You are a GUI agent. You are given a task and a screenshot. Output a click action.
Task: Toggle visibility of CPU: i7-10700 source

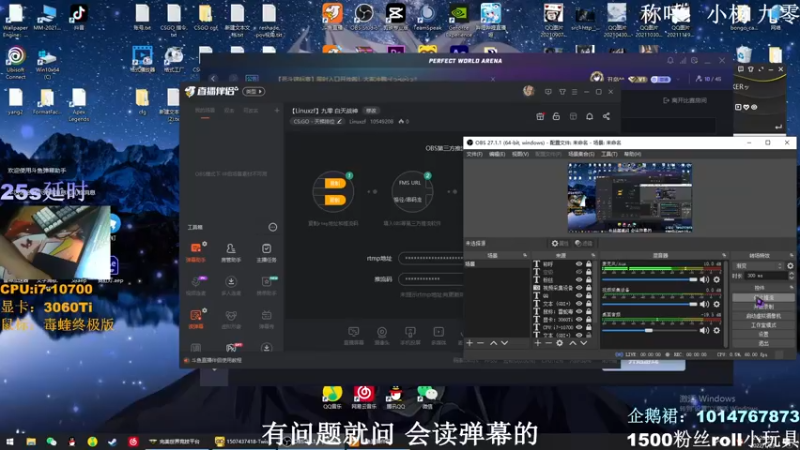click(x=579, y=327)
